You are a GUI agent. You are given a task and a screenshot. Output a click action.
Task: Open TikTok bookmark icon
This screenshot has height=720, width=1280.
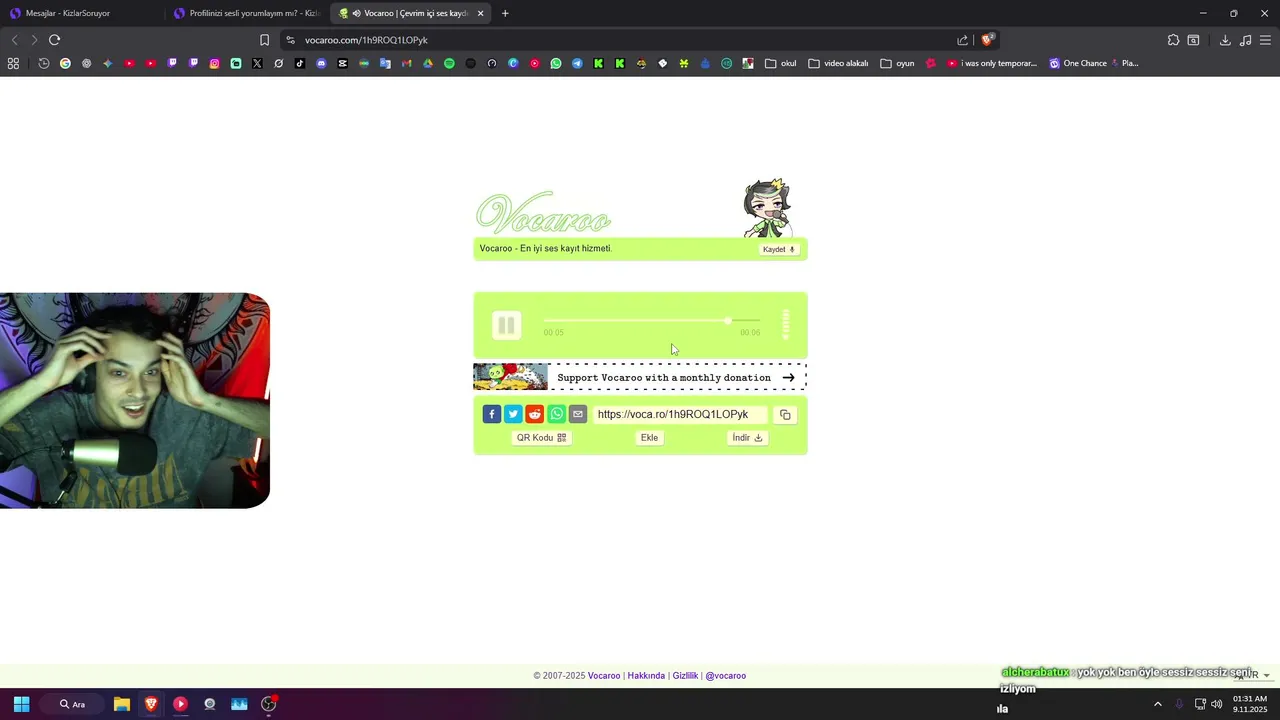(x=300, y=63)
